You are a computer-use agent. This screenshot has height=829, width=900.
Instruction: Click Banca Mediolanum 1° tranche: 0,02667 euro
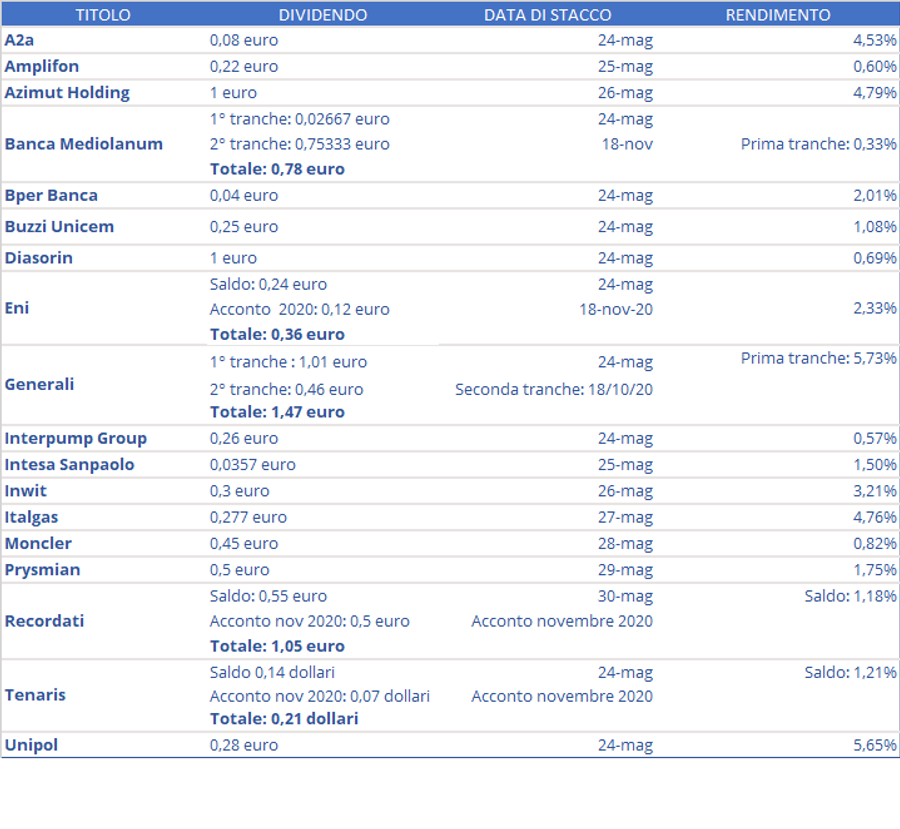(300, 119)
